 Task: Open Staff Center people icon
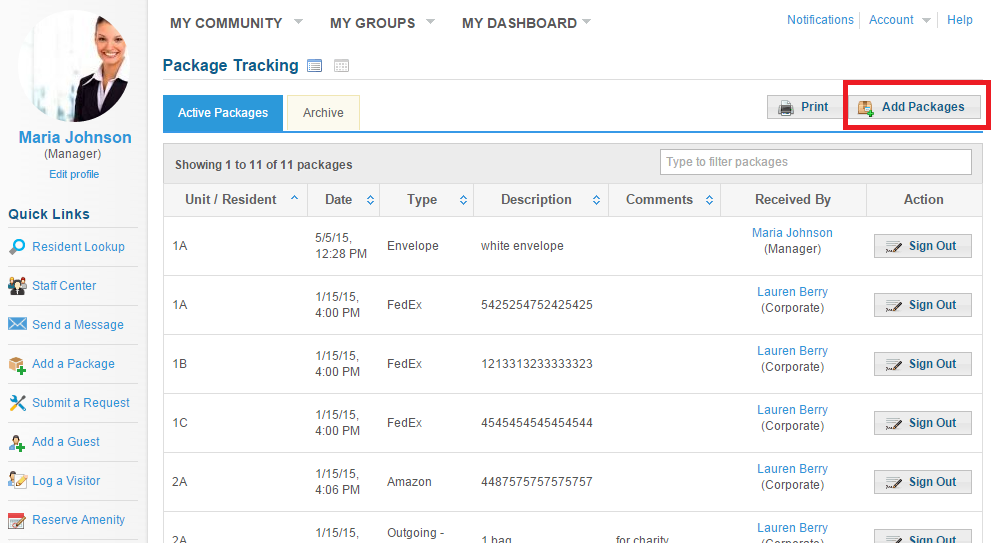pyautogui.click(x=17, y=286)
